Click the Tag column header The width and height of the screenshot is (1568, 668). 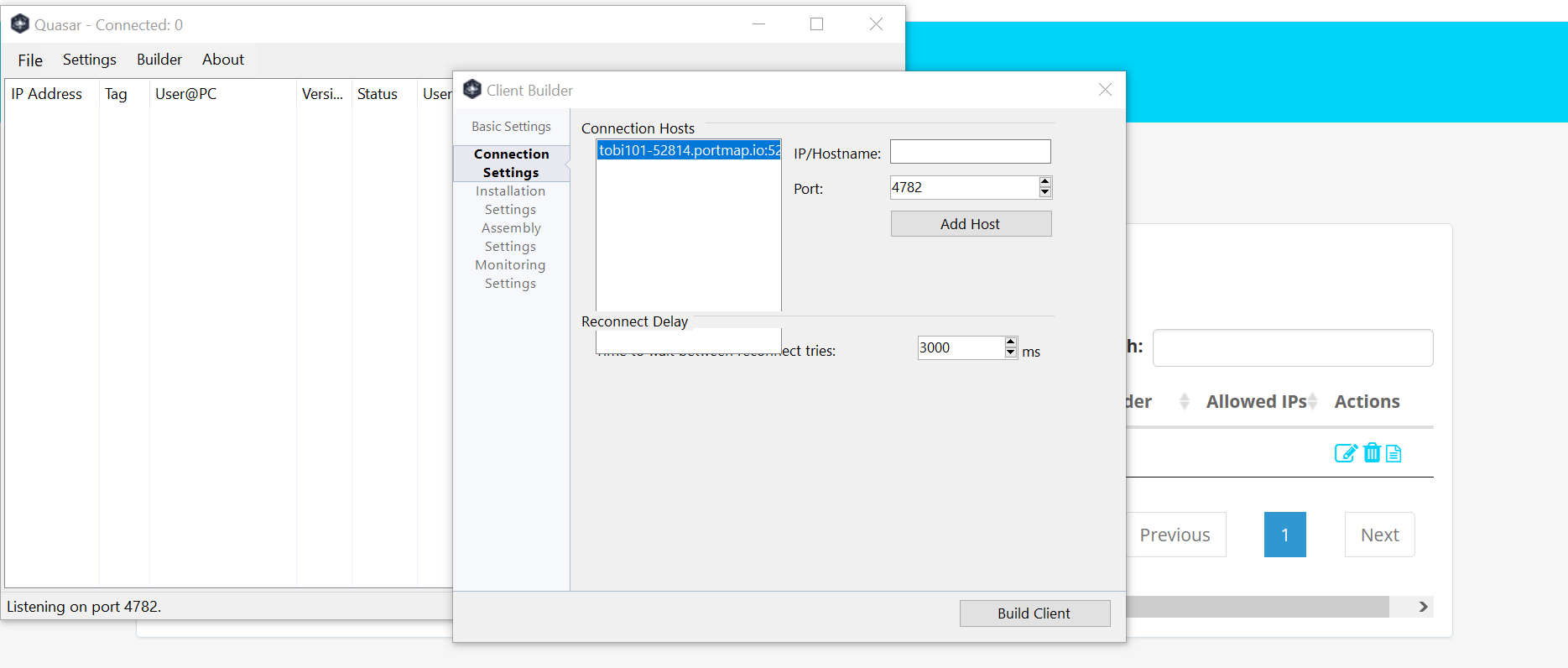click(x=124, y=94)
